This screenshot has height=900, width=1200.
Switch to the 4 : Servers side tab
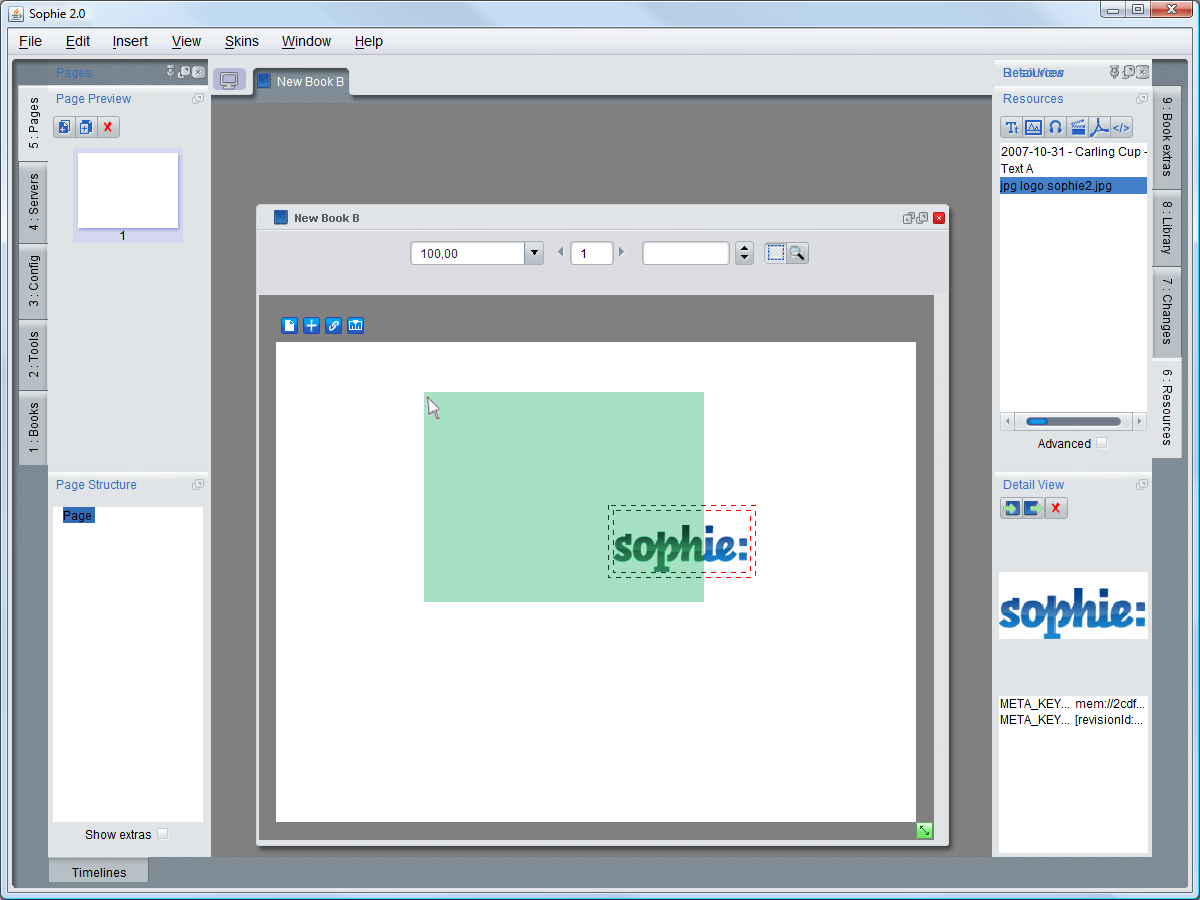click(x=33, y=203)
